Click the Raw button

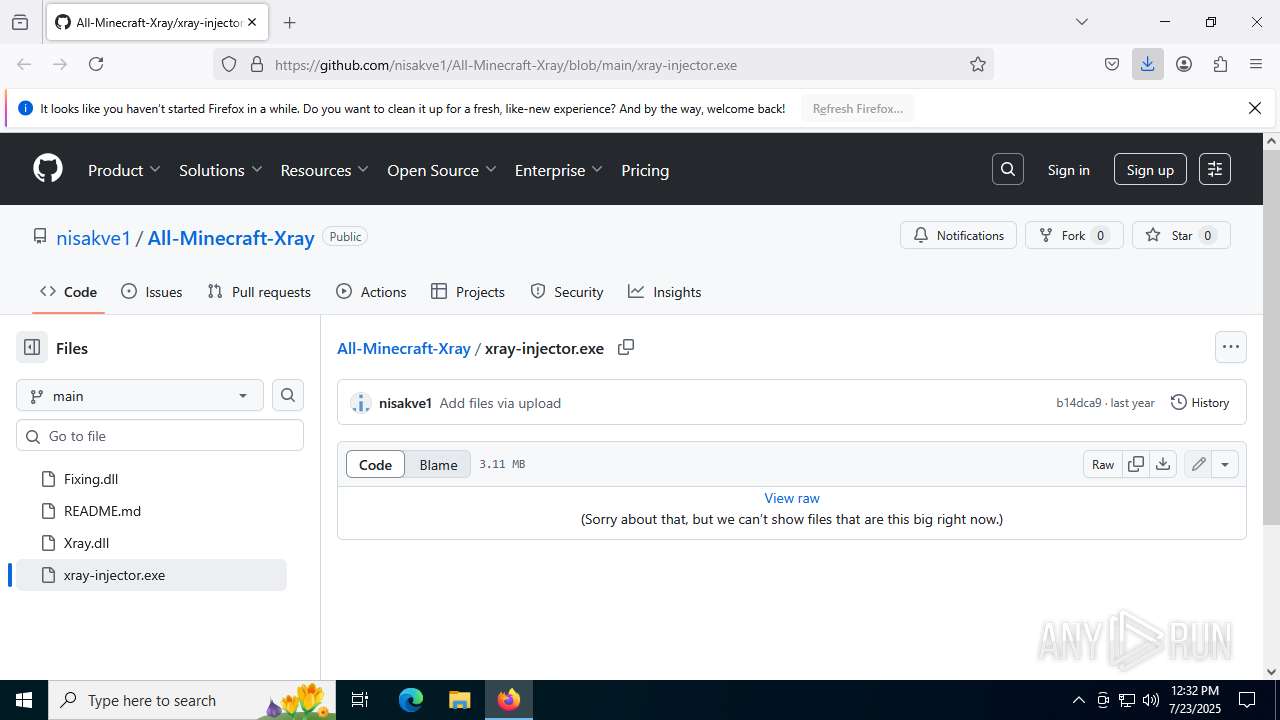coord(1103,464)
